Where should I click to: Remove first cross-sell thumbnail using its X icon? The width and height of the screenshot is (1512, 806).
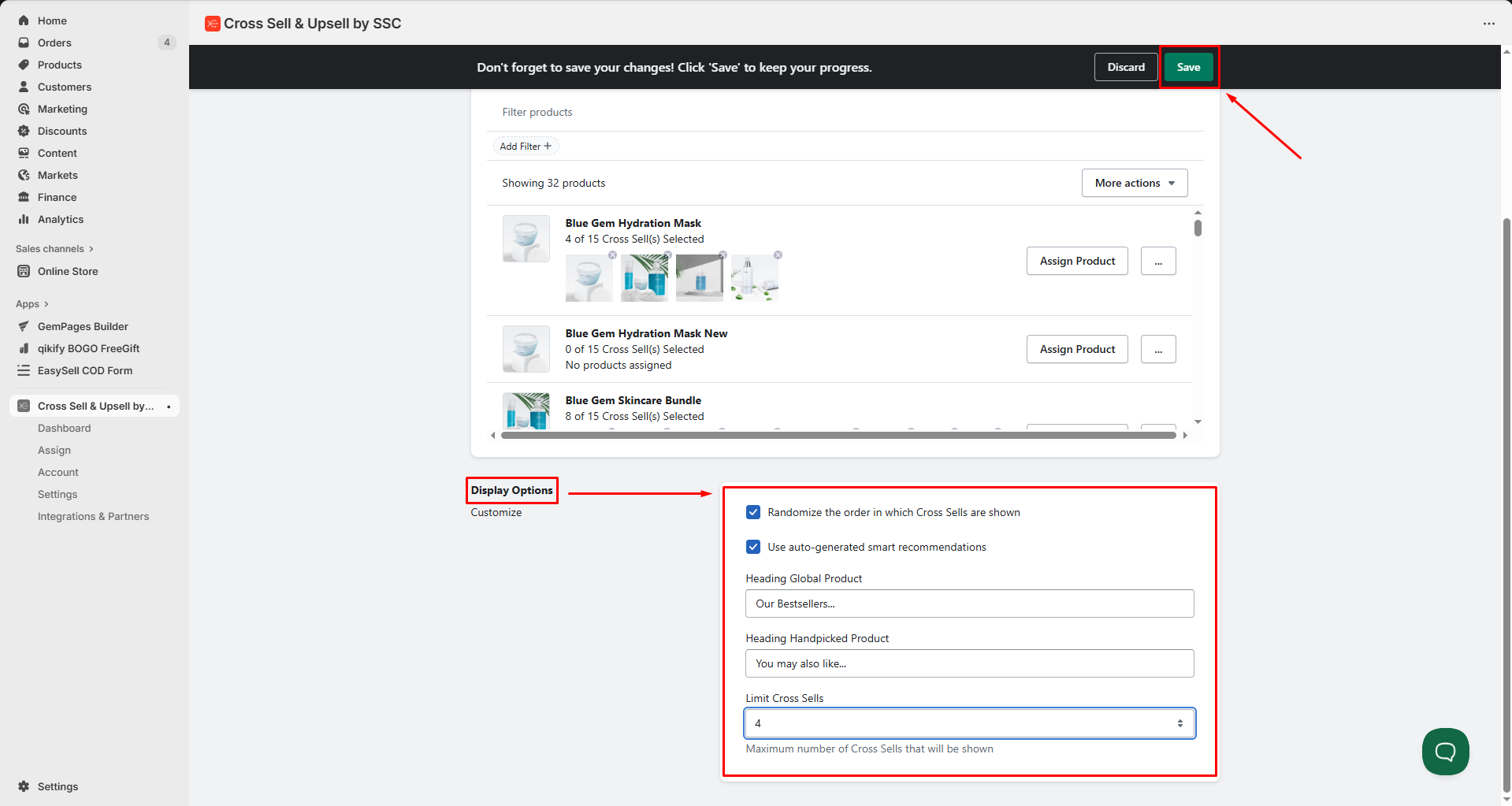click(x=612, y=255)
